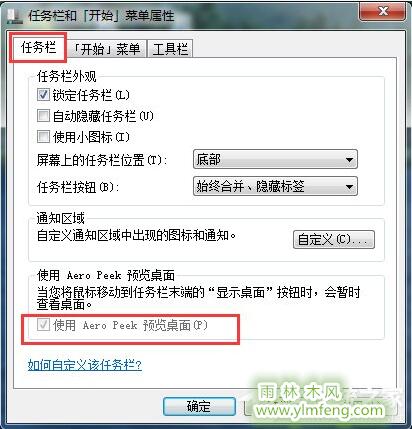Toggle the 使用 Aero Peek 预览桌面 checkbox
This screenshot has width=412, height=429.
43,324
